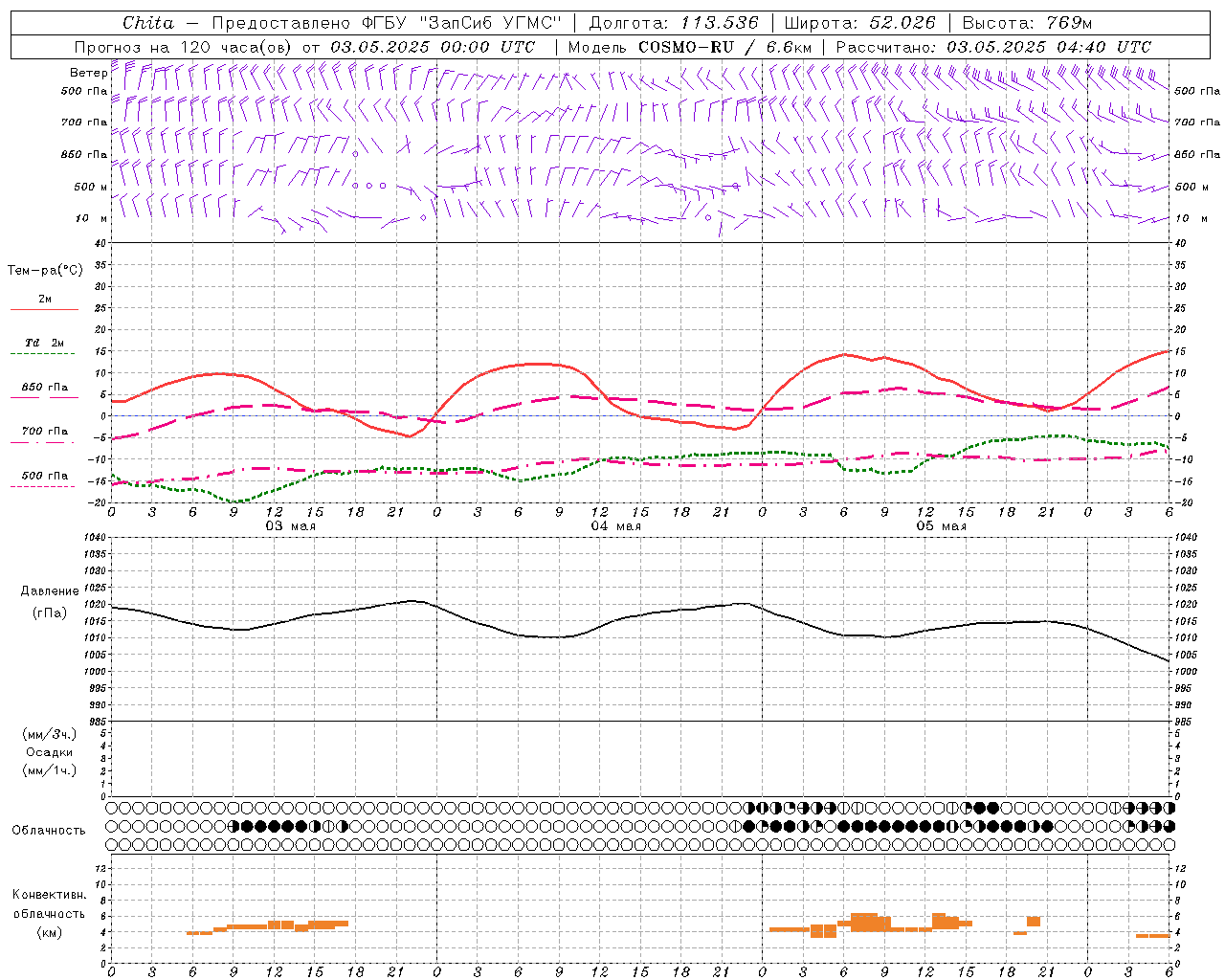Click the 700 гПа temperature legend entry

(44, 432)
